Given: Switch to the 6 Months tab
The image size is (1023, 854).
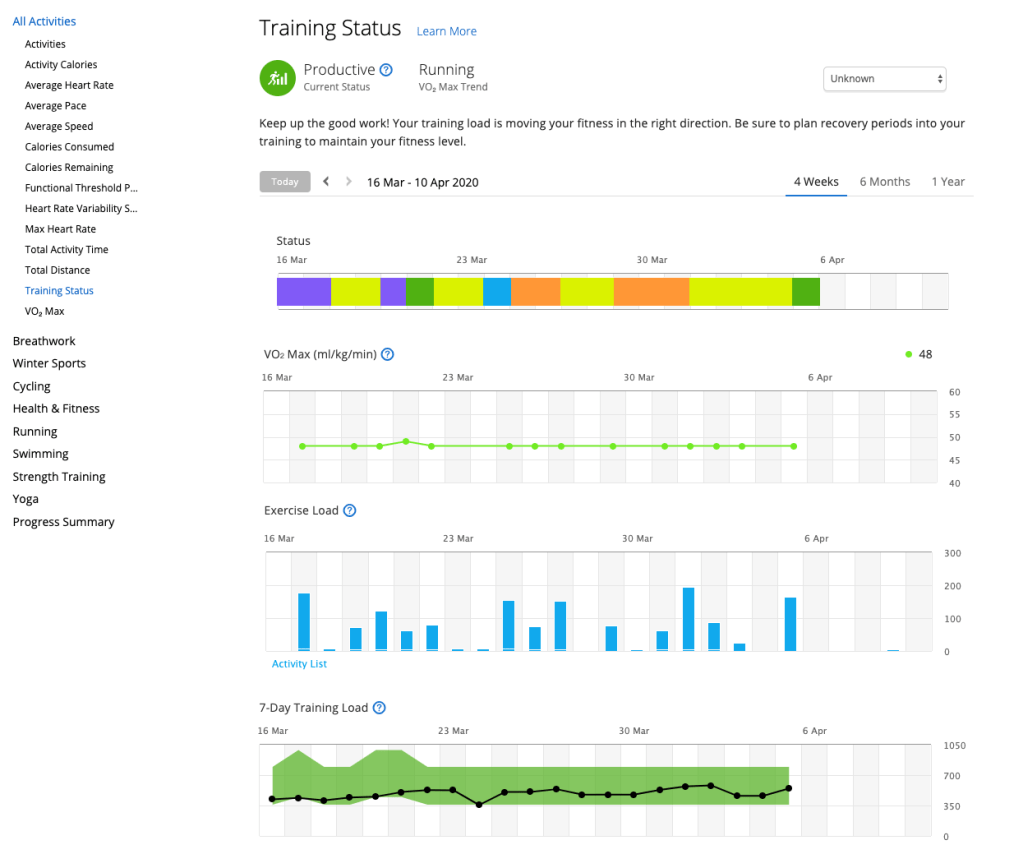Looking at the screenshot, I should (x=884, y=182).
